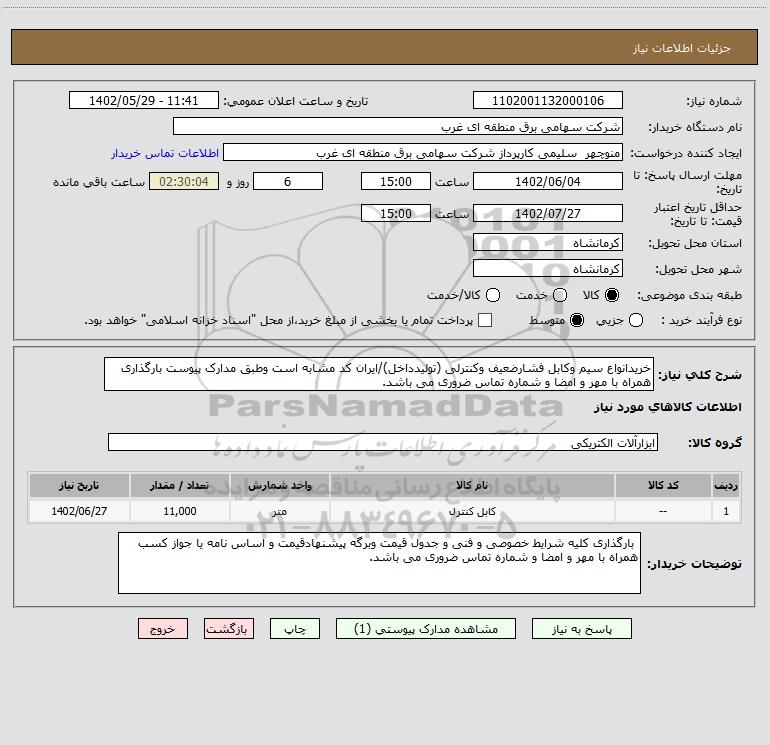Click the نام کالا column header
Image resolution: width=770 pixels, height=745 pixels.
click(472, 485)
